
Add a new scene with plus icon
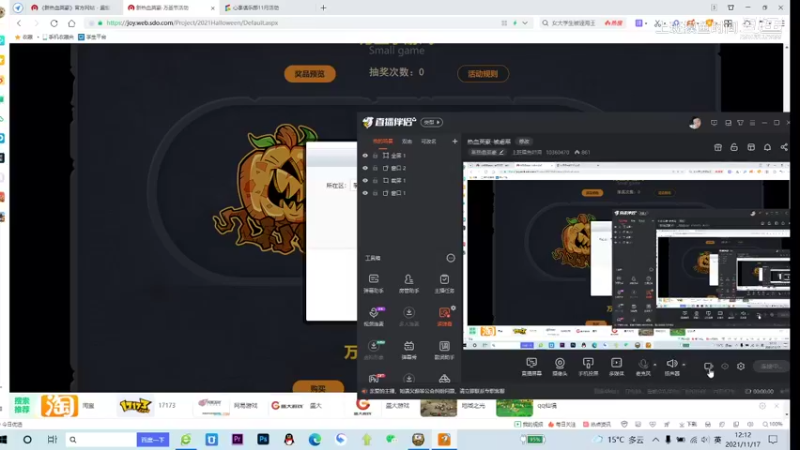click(x=455, y=141)
